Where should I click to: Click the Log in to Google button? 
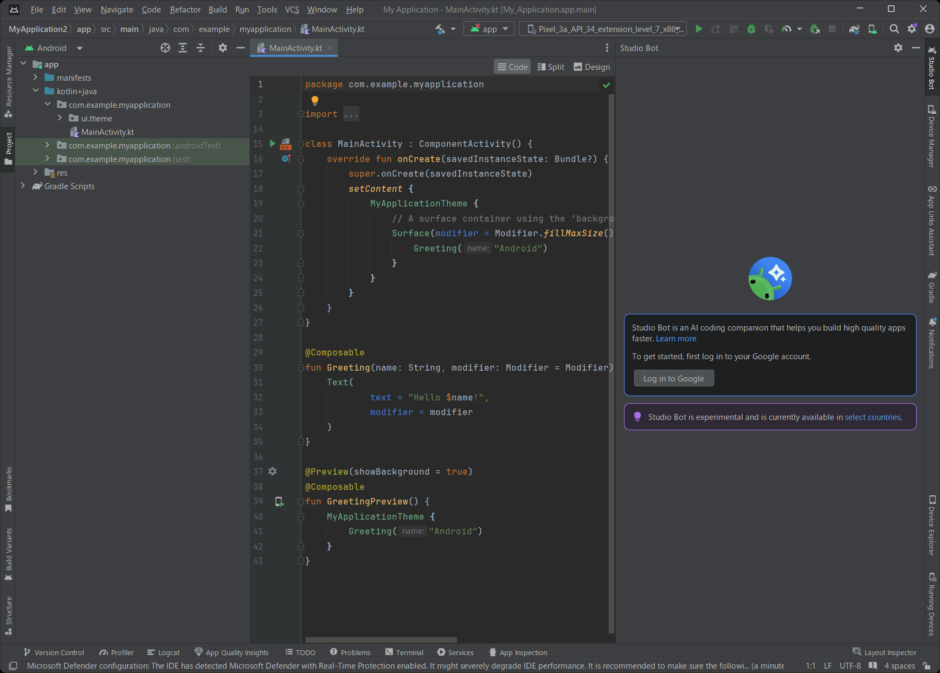[x=673, y=378]
